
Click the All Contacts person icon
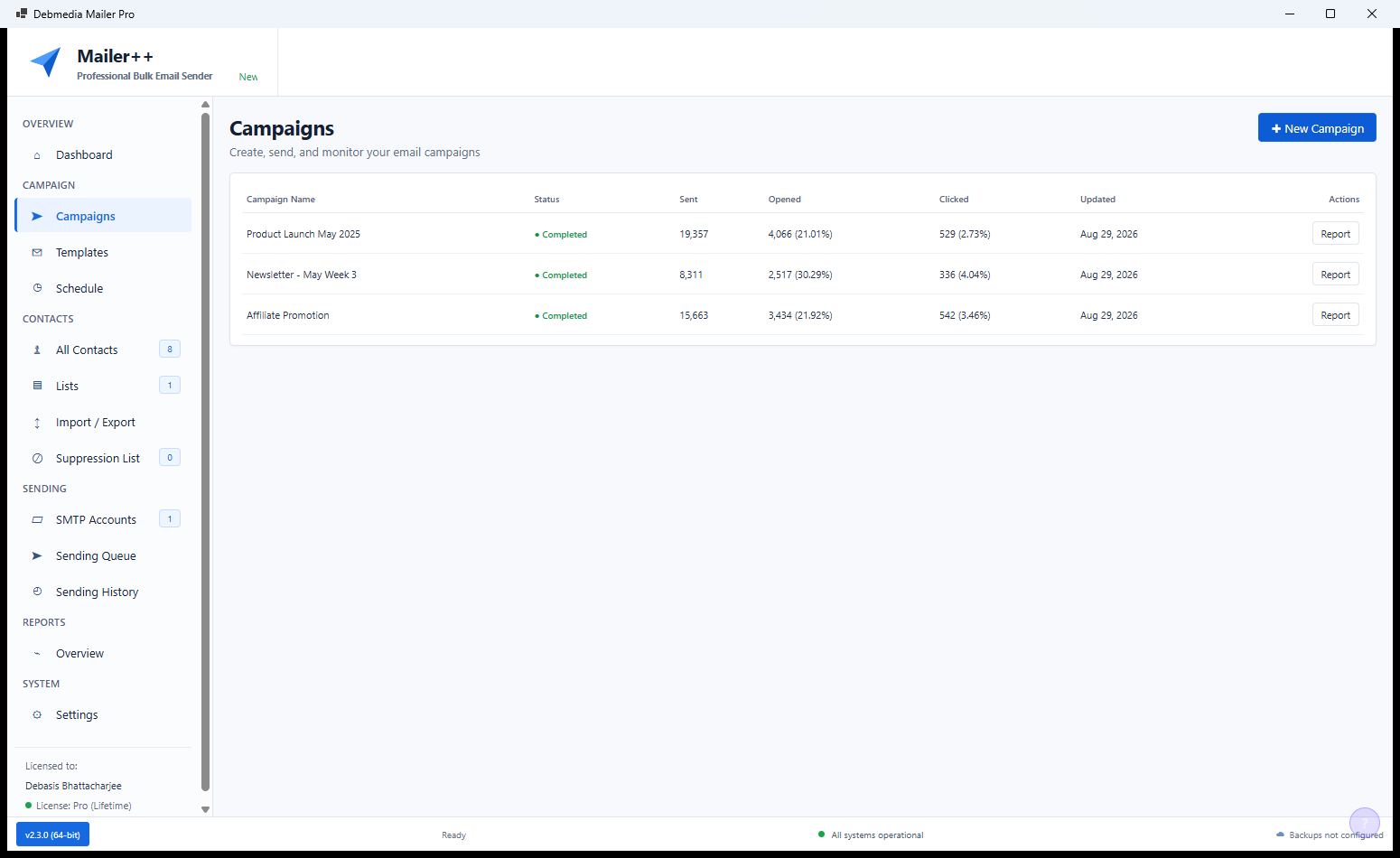pyautogui.click(x=37, y=350)
